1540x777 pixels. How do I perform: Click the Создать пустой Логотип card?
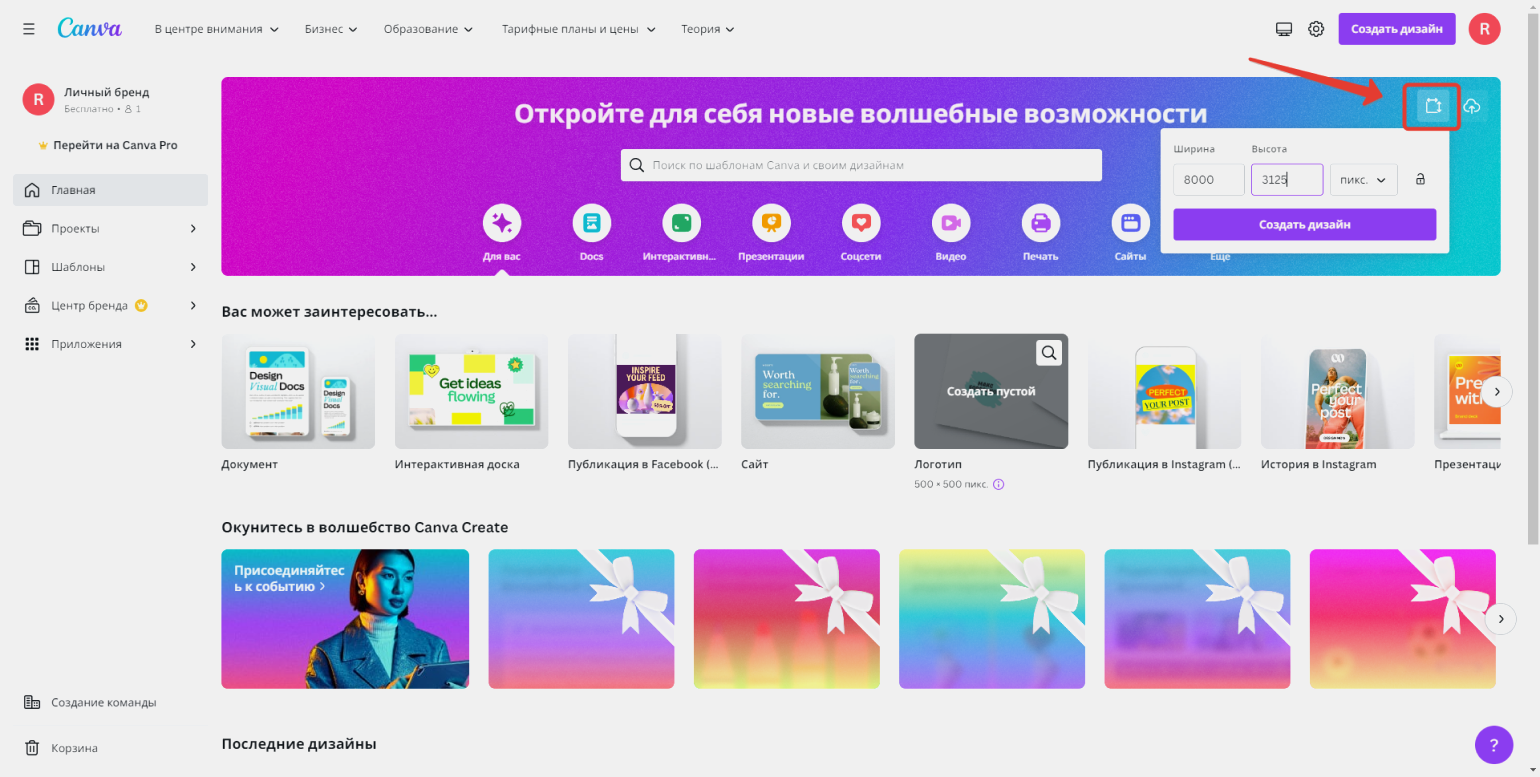(991, 391)
